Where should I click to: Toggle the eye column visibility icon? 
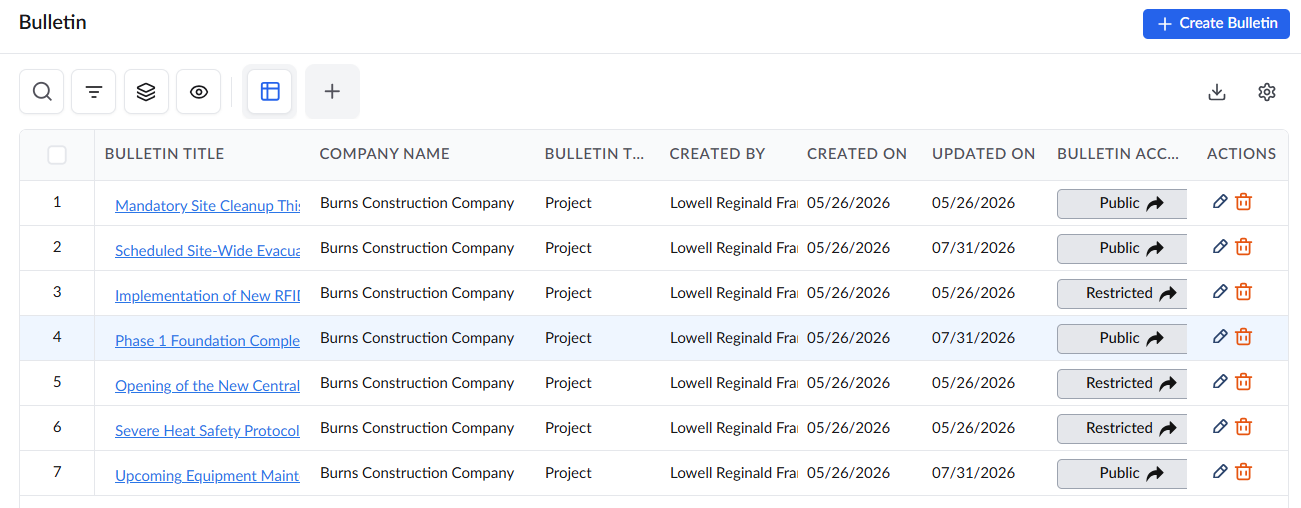199,92
